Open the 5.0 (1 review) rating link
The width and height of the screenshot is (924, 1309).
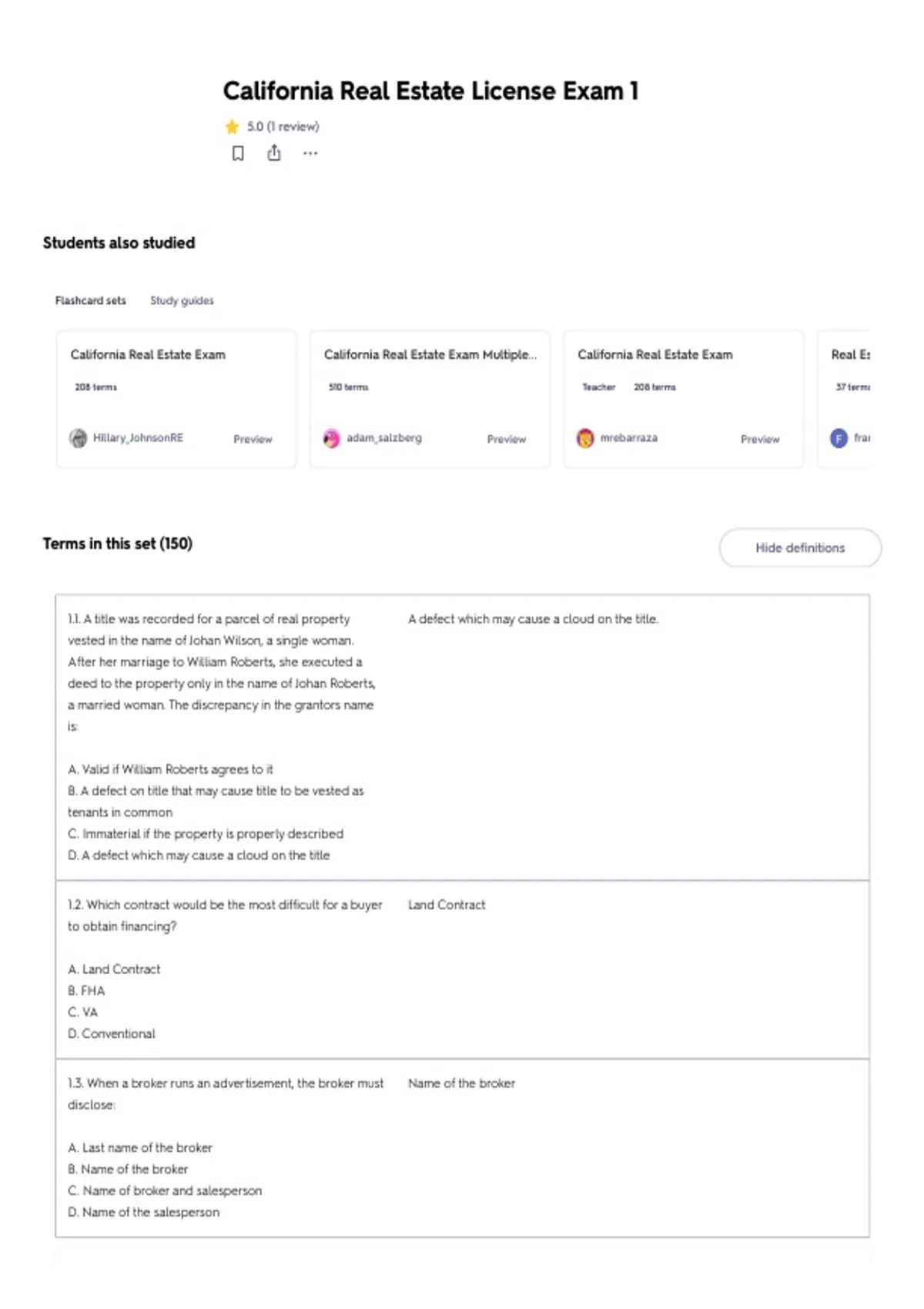tap(283, 126)
